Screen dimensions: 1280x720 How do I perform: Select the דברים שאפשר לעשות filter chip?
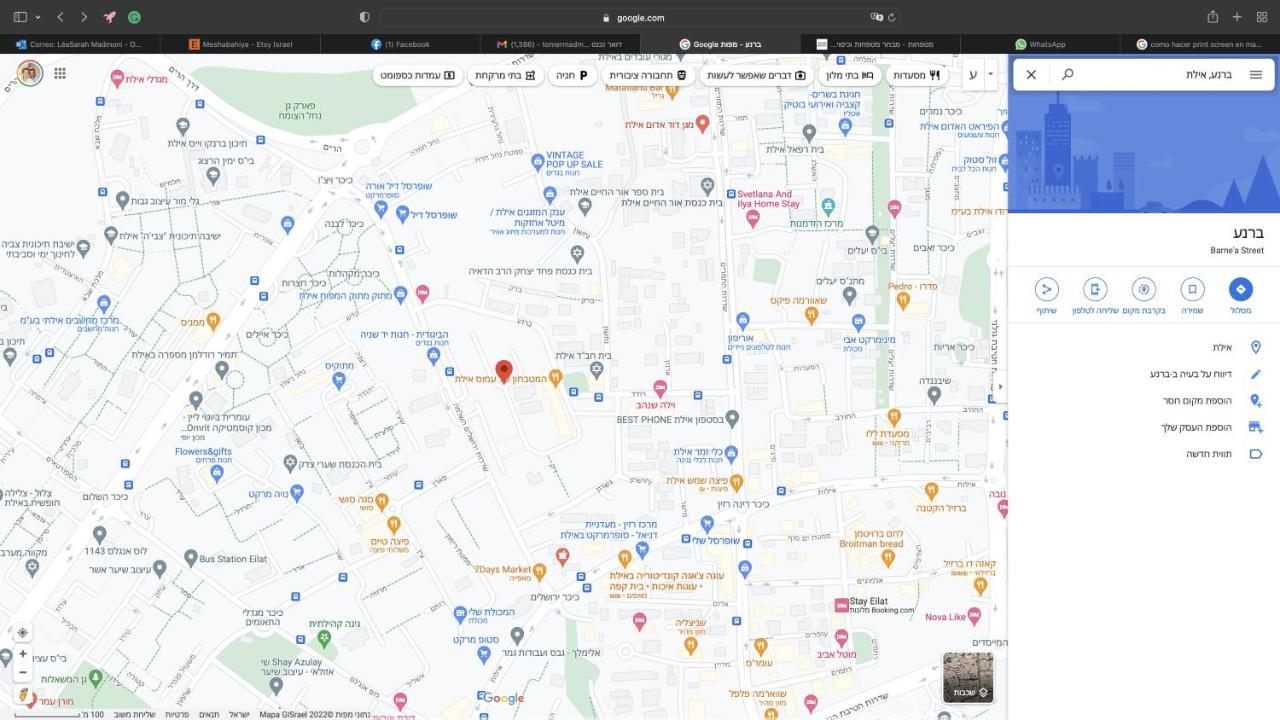tap(757, 75)
